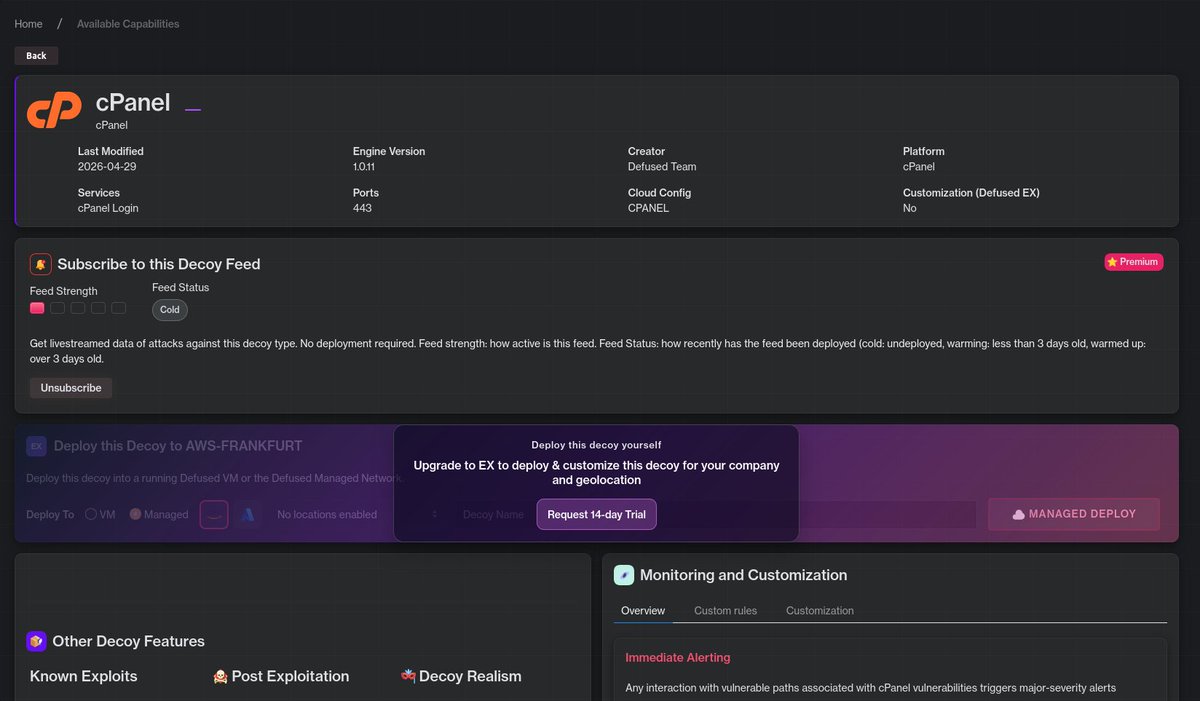
Task: Click the Customization (Defused EX) value No
Action: tap(910, 208)
